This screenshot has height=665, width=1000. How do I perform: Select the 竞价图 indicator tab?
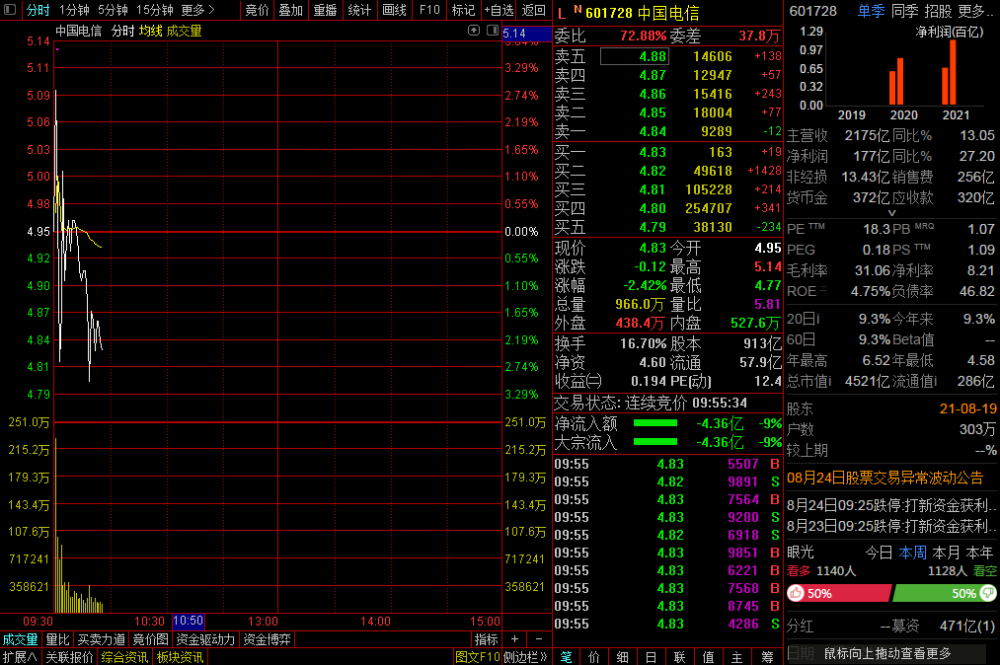click(x=151, y=639)
